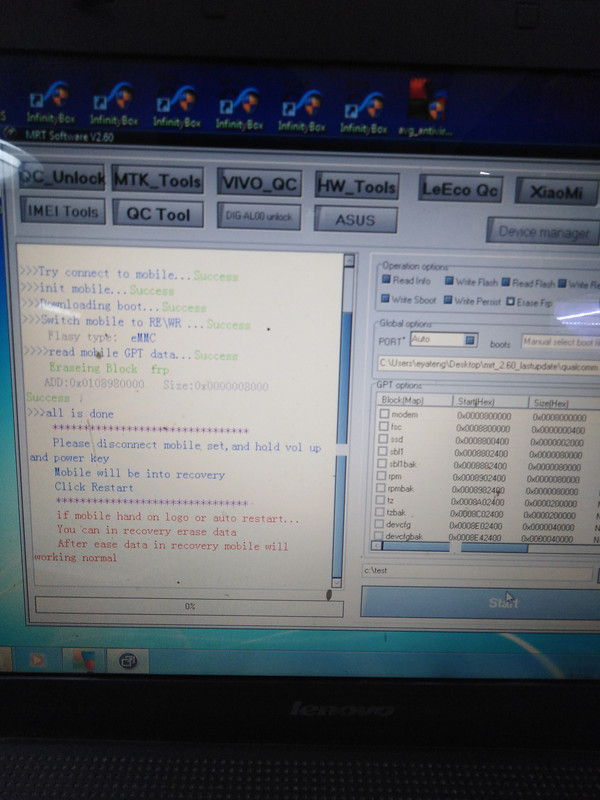The height and width of the screenshot is (800, 600).
Task: Open the QC_Unlock tools page
Action: [x=62, y=177]
